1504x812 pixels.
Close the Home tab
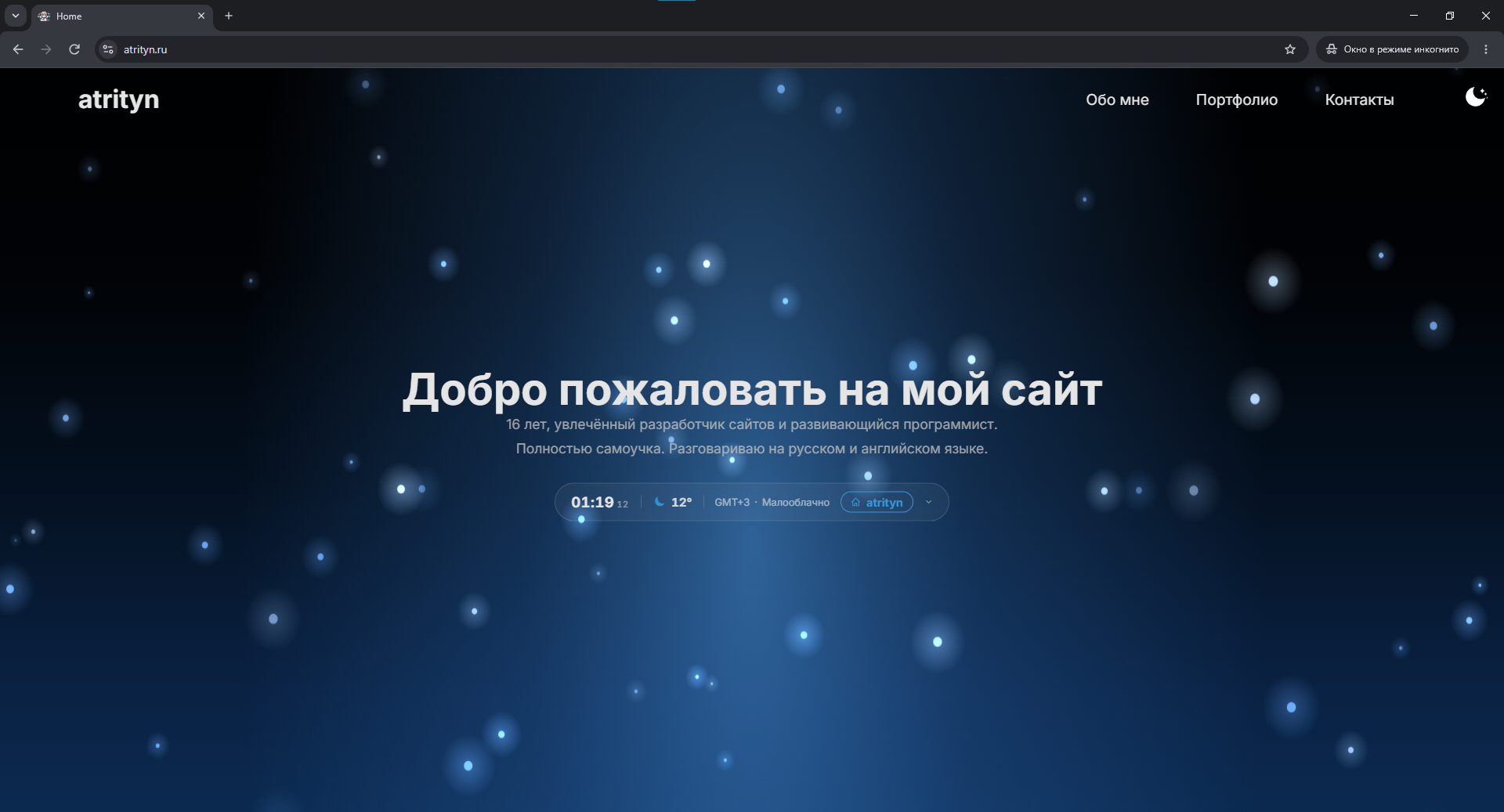coord(201,16)
